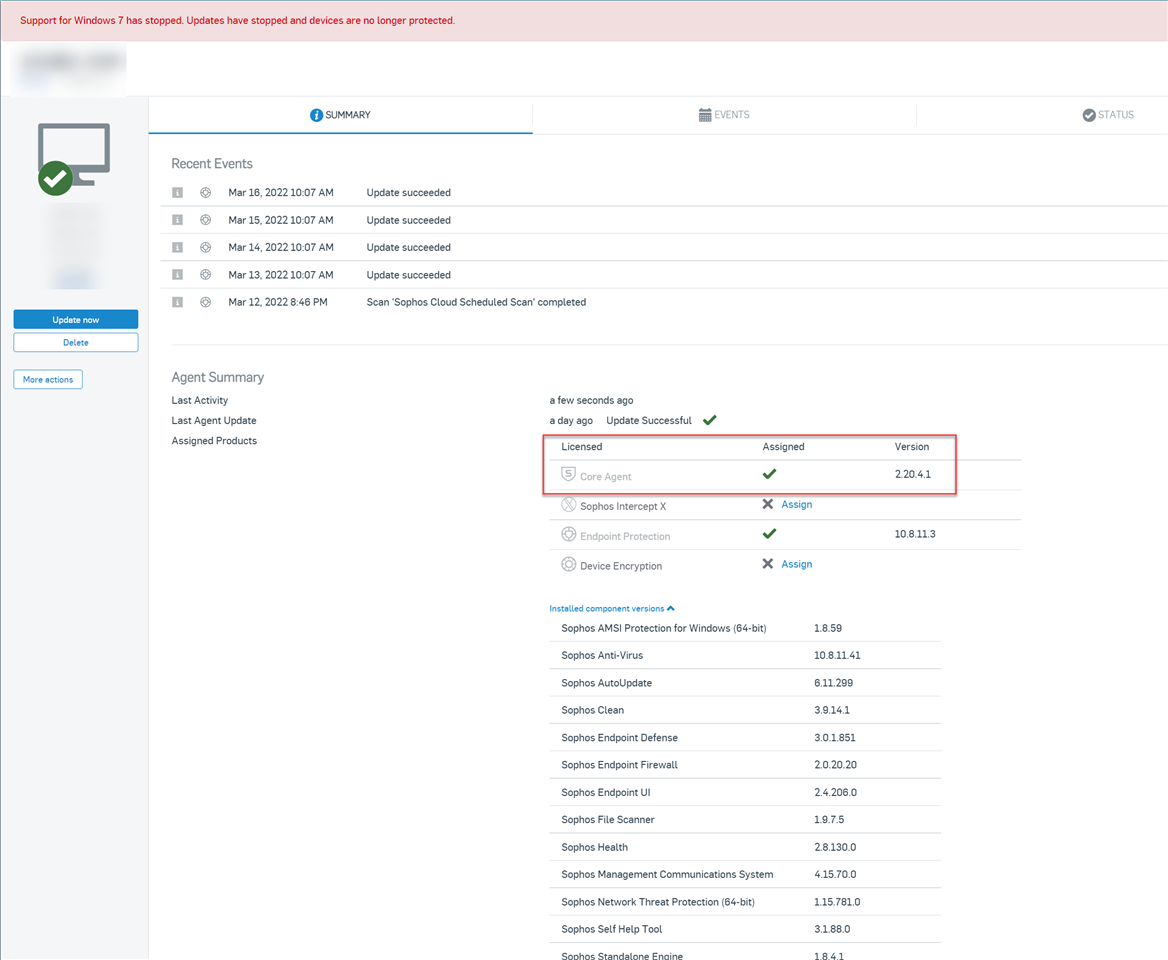Open the Status tab
1168x960 pixels.
1107,115
